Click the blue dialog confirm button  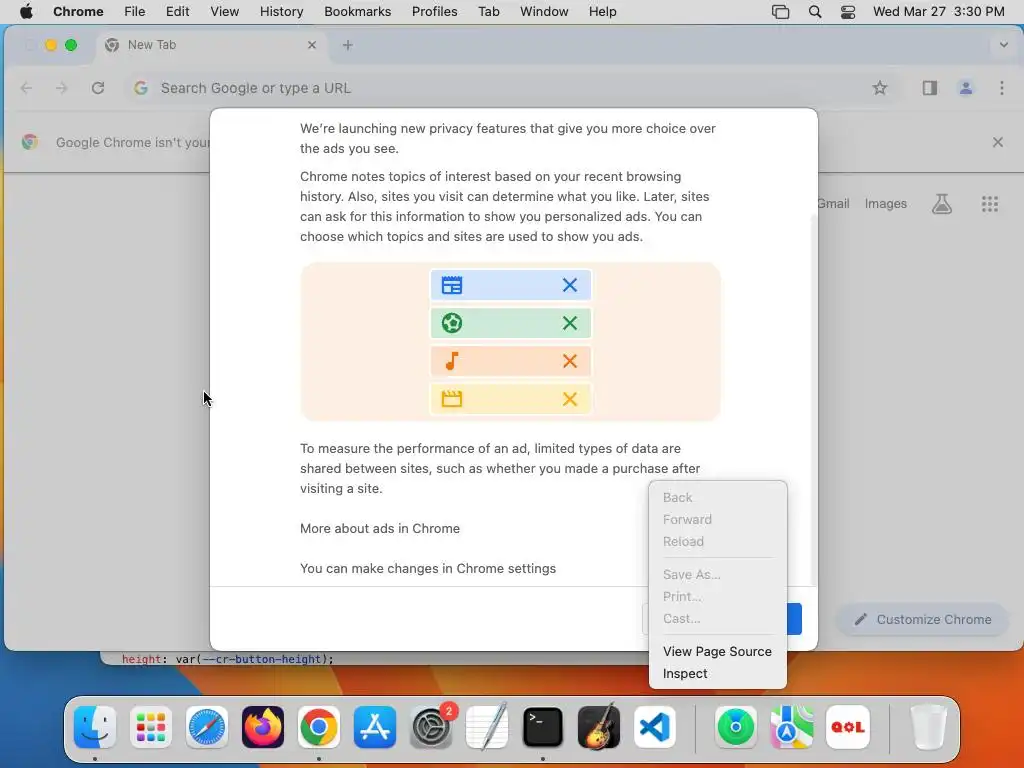click(795, 619)
